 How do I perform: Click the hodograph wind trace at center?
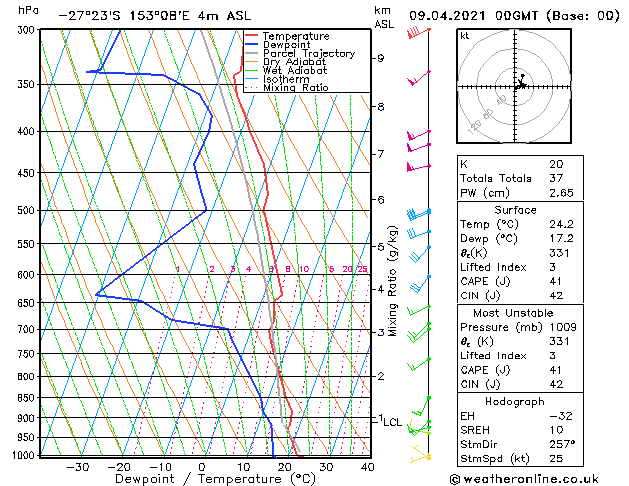click(520, 82)
